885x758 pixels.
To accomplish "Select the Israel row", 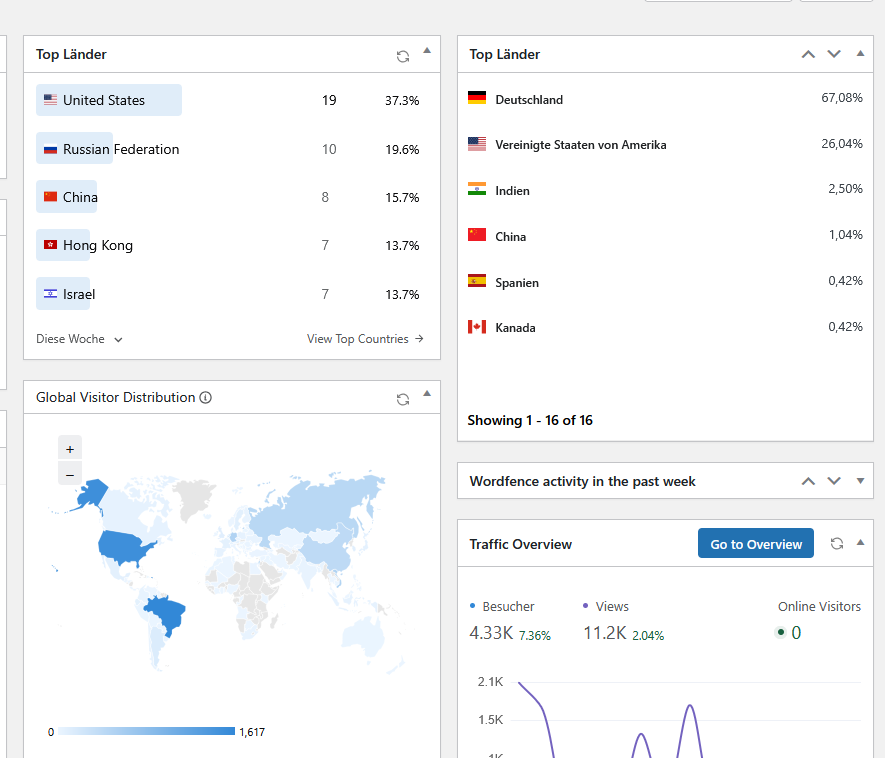I will click(x=231, y=294).
